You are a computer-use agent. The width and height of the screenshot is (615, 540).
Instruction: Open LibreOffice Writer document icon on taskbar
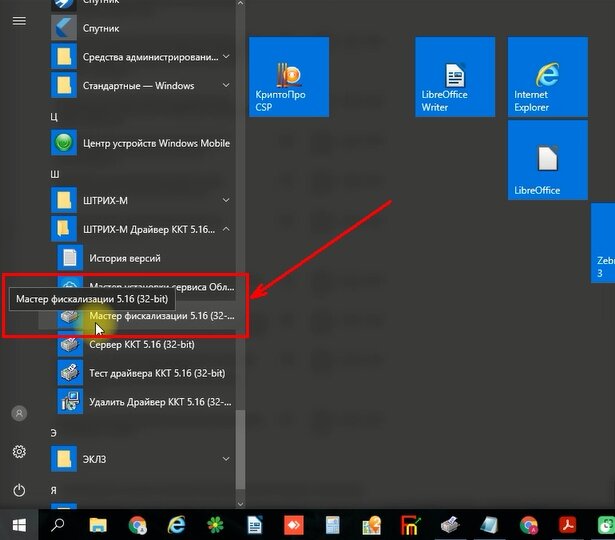click(255, 525)
